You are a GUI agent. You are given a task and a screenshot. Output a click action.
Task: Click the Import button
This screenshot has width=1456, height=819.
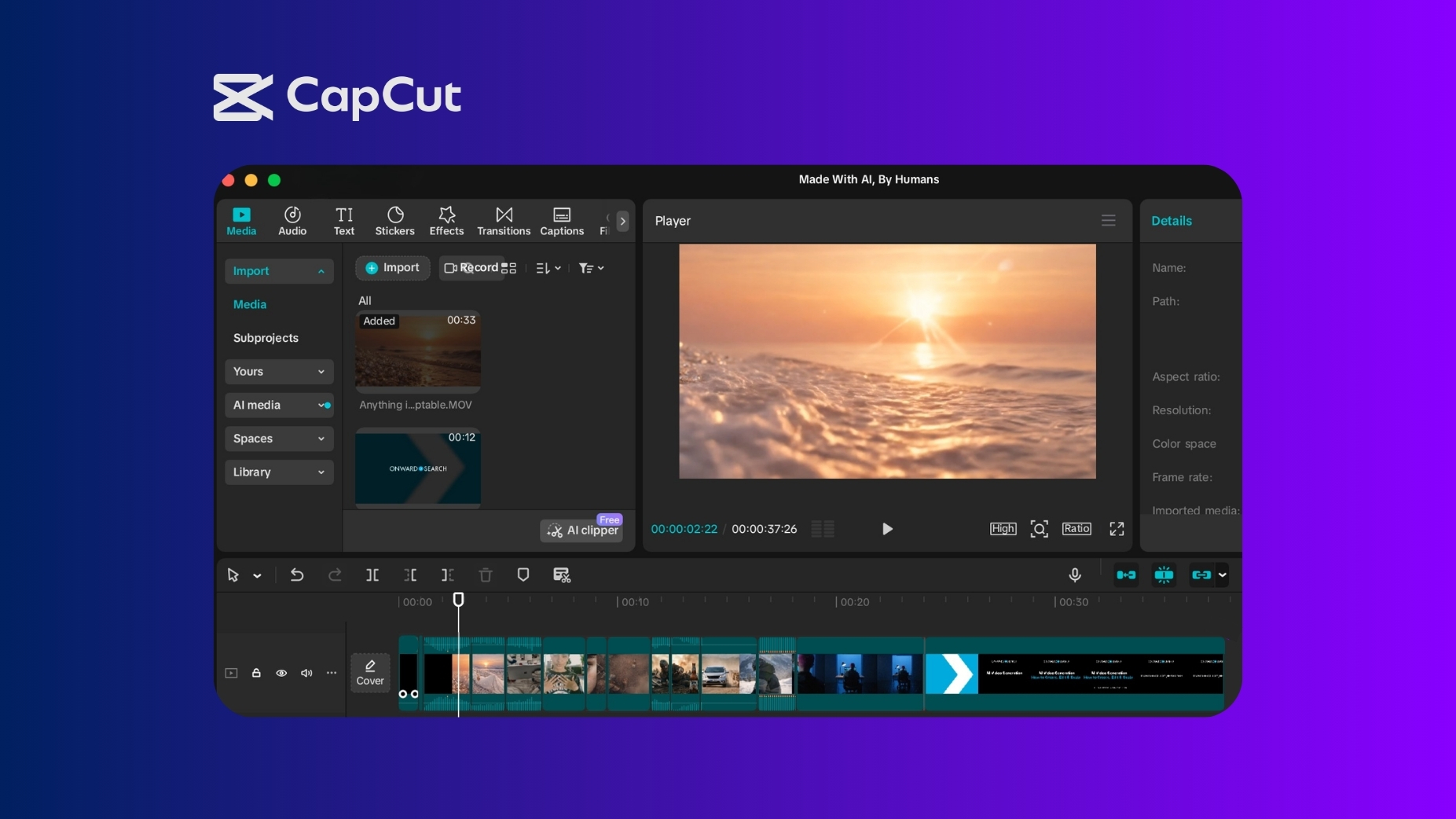click(x=393, y=268)
